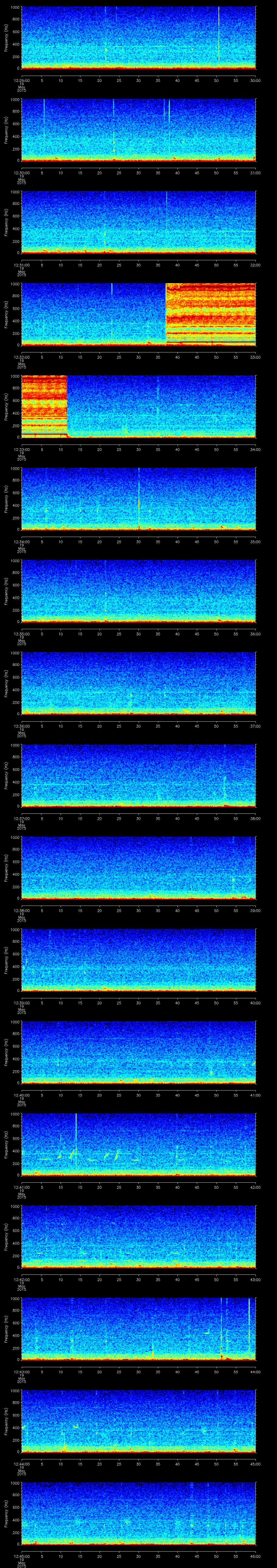Click the 12:41:00 start time label

(21, 1187)
